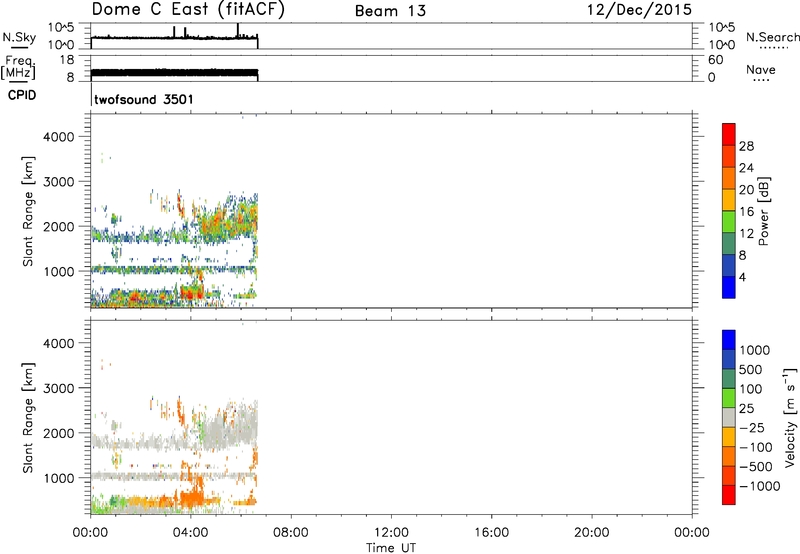800x554 pixels.
Task: Click the "3000" tick on the power panel range axis
Action: point(59,182)
